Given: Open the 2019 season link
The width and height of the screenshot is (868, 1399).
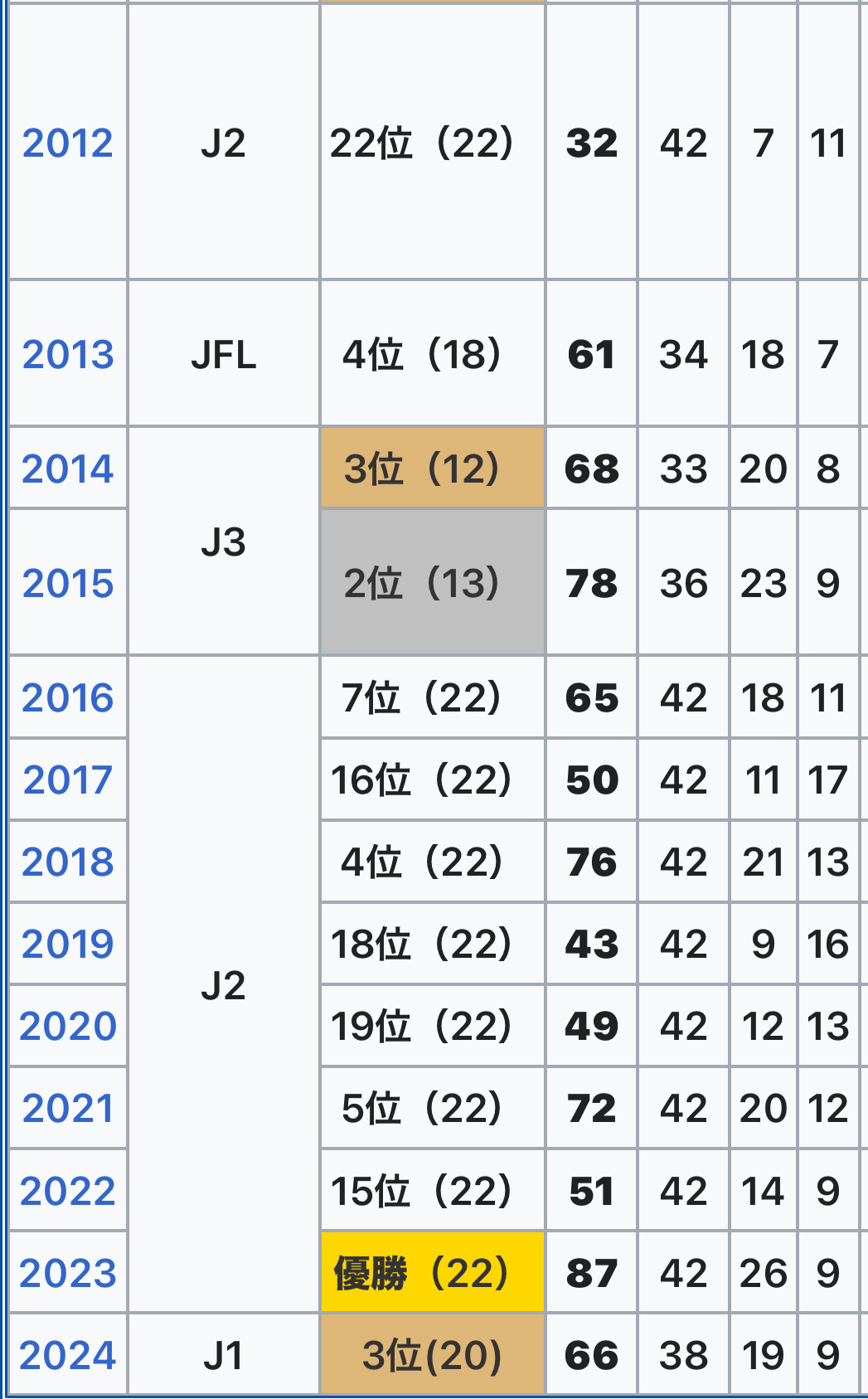Looking at the screenshot, I should point(67,945).
